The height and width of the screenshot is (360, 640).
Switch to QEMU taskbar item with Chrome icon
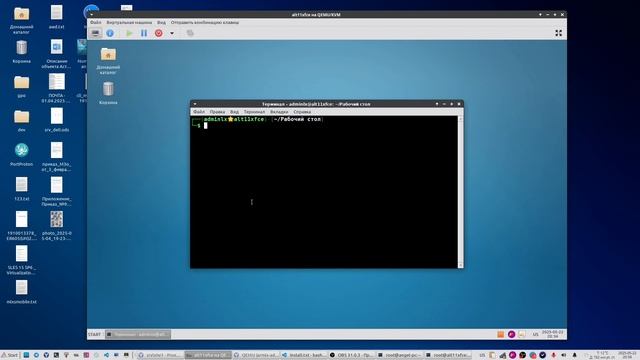click(x=256, y=355)
